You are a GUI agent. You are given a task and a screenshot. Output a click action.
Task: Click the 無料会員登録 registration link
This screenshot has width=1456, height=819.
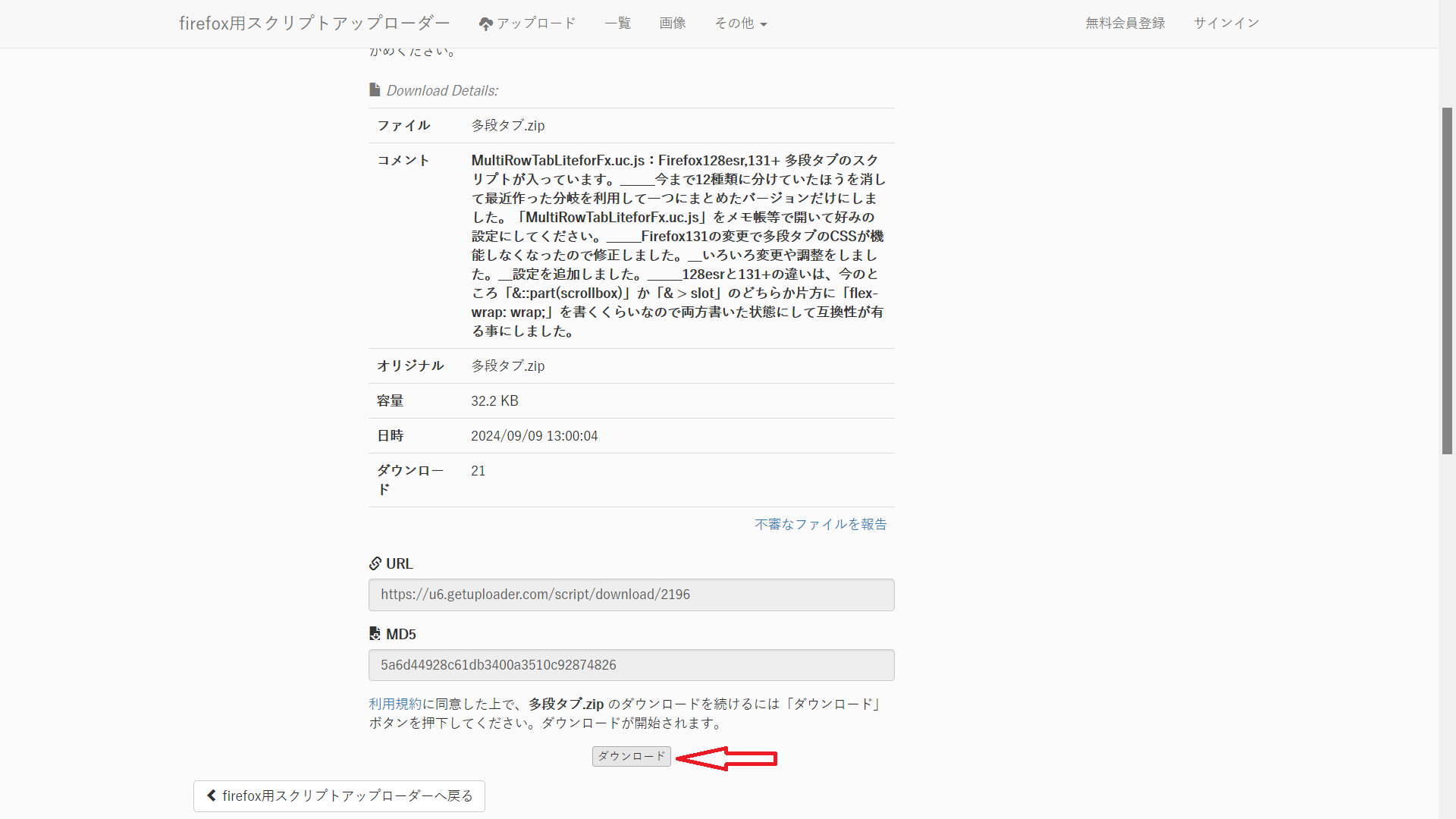coord(1125,24)
